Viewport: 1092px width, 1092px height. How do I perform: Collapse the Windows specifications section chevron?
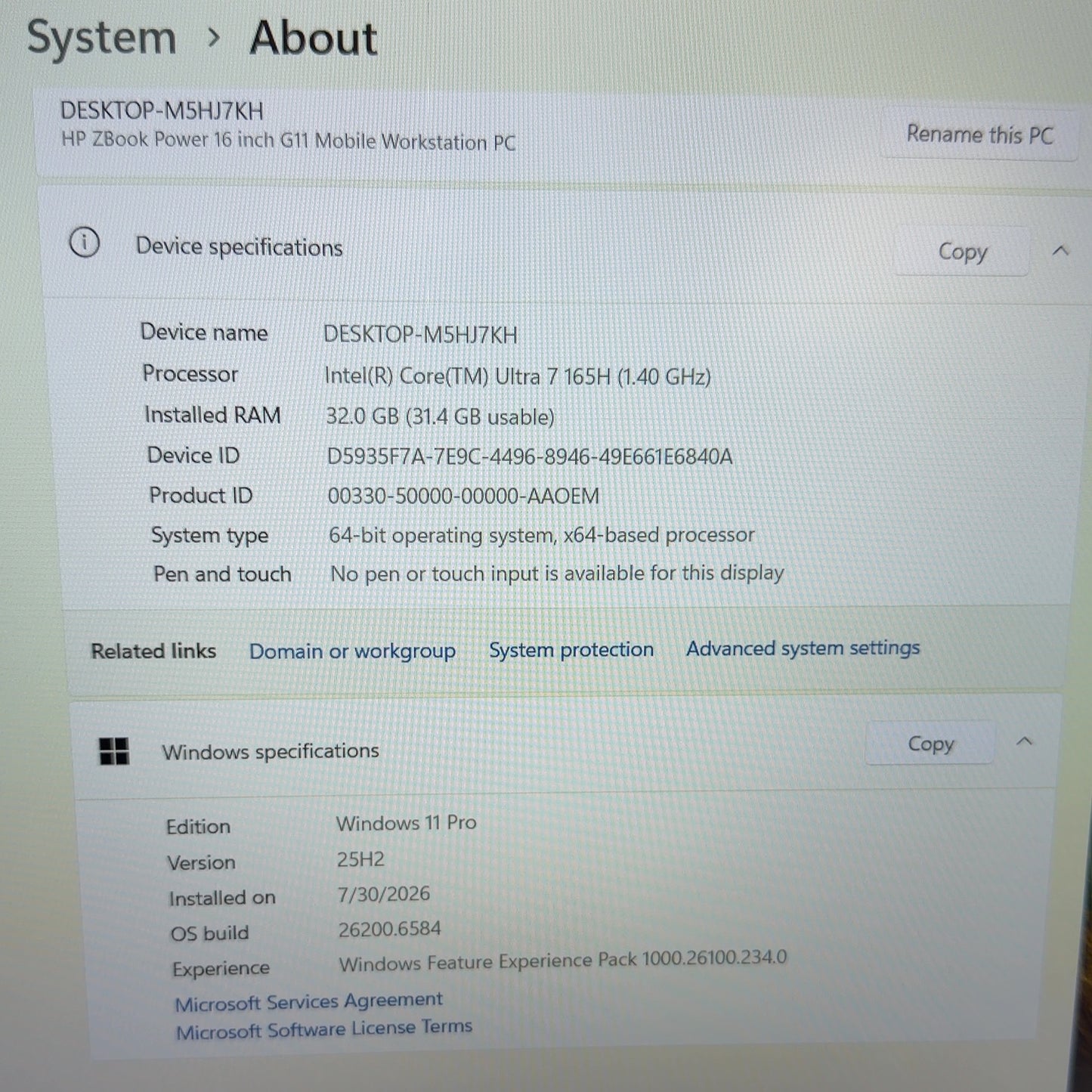click(x=1024, y=741)
